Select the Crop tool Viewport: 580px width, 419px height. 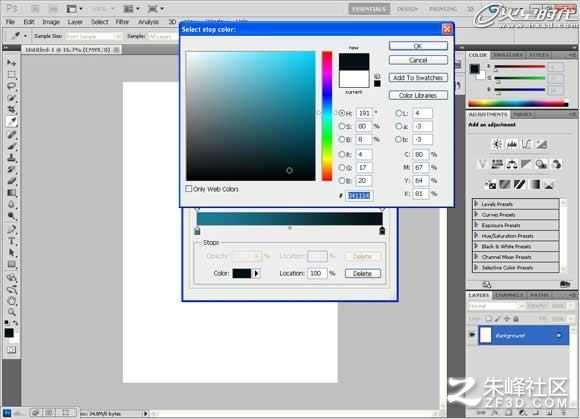(11, 110)
